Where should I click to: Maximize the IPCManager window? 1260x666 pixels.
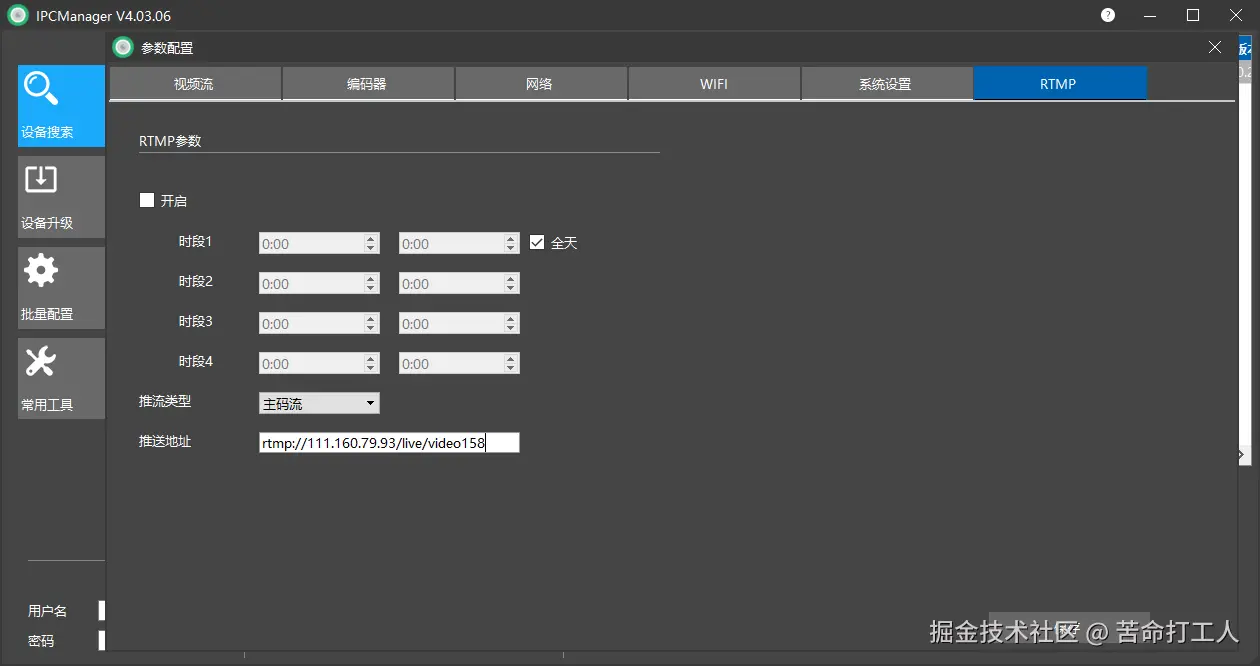(1193, 15)
